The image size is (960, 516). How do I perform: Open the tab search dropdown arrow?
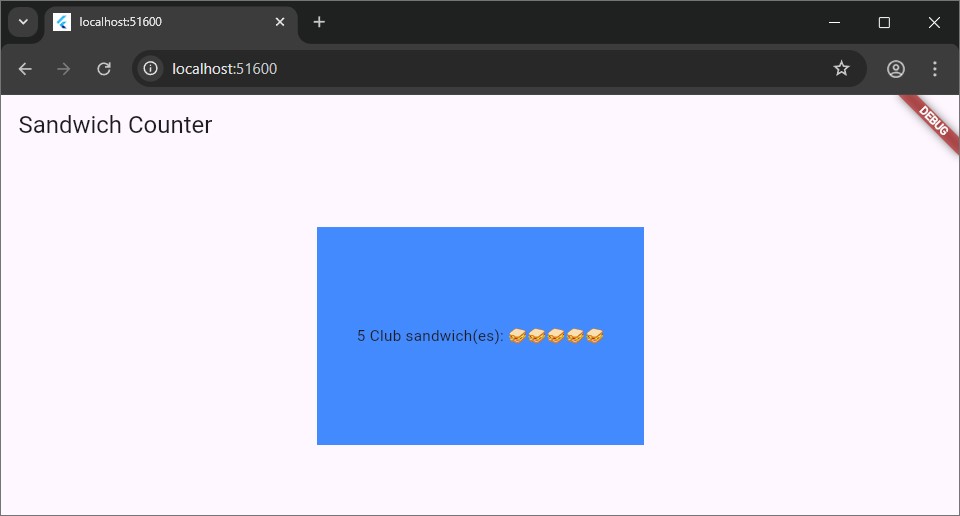click(x=22, y=22)
